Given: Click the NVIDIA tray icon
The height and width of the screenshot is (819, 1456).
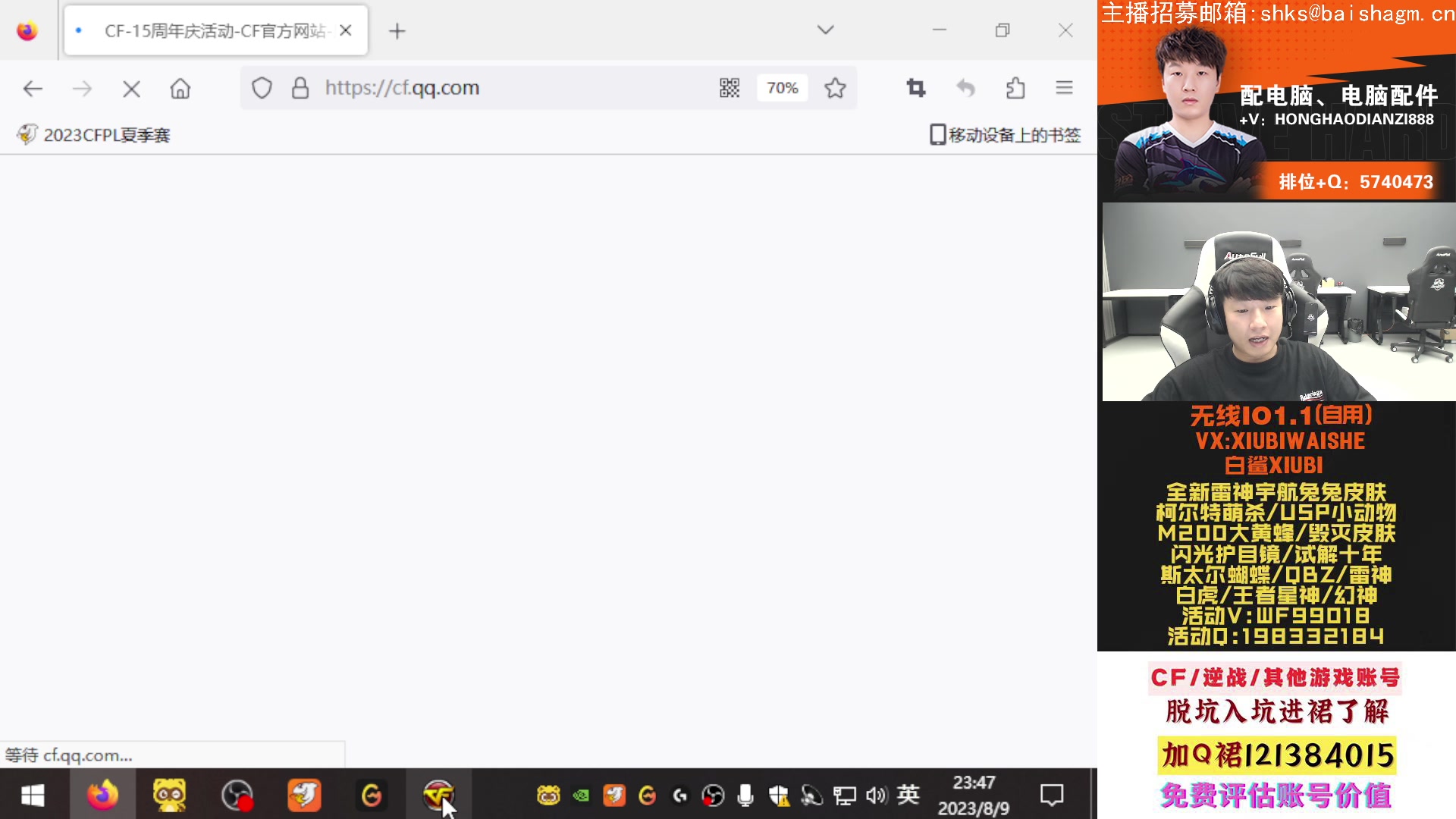Looking at the screenshot, I should [581, 795].
